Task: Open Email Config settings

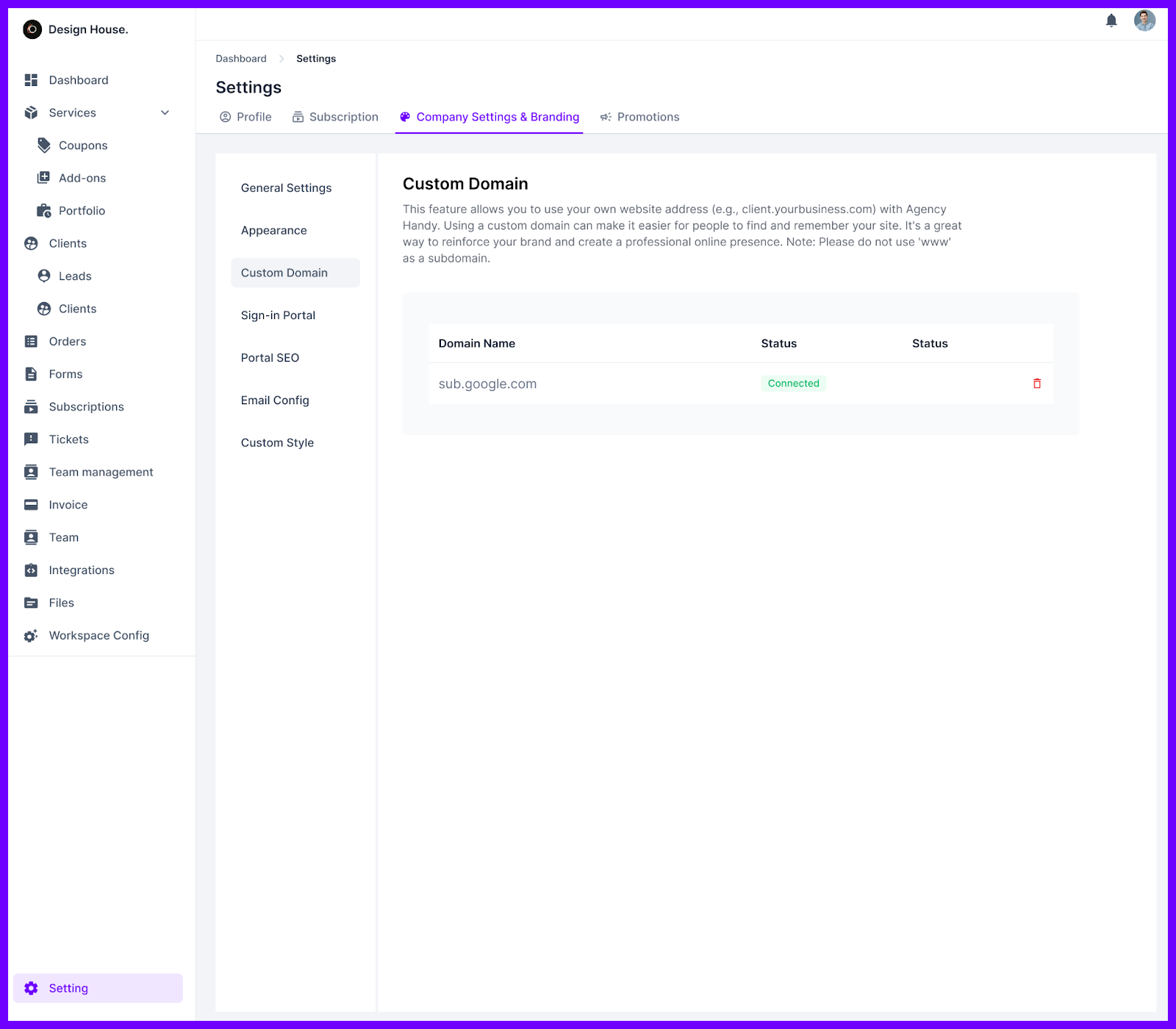Action: 275,400
